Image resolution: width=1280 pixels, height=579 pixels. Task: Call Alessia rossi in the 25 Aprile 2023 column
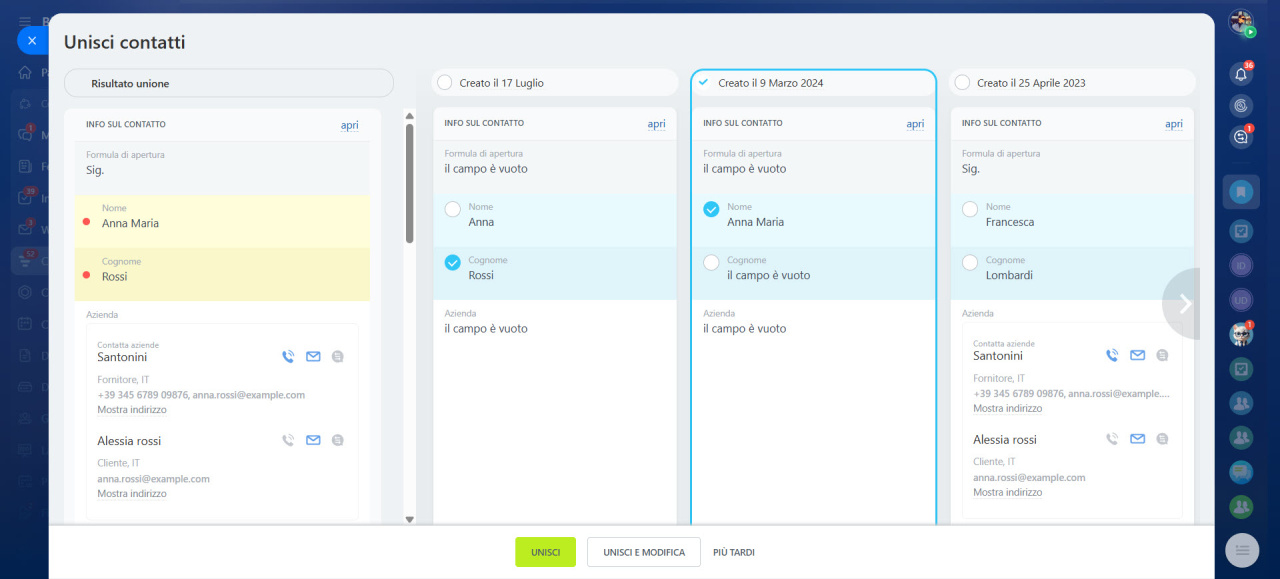(1112, 439)
